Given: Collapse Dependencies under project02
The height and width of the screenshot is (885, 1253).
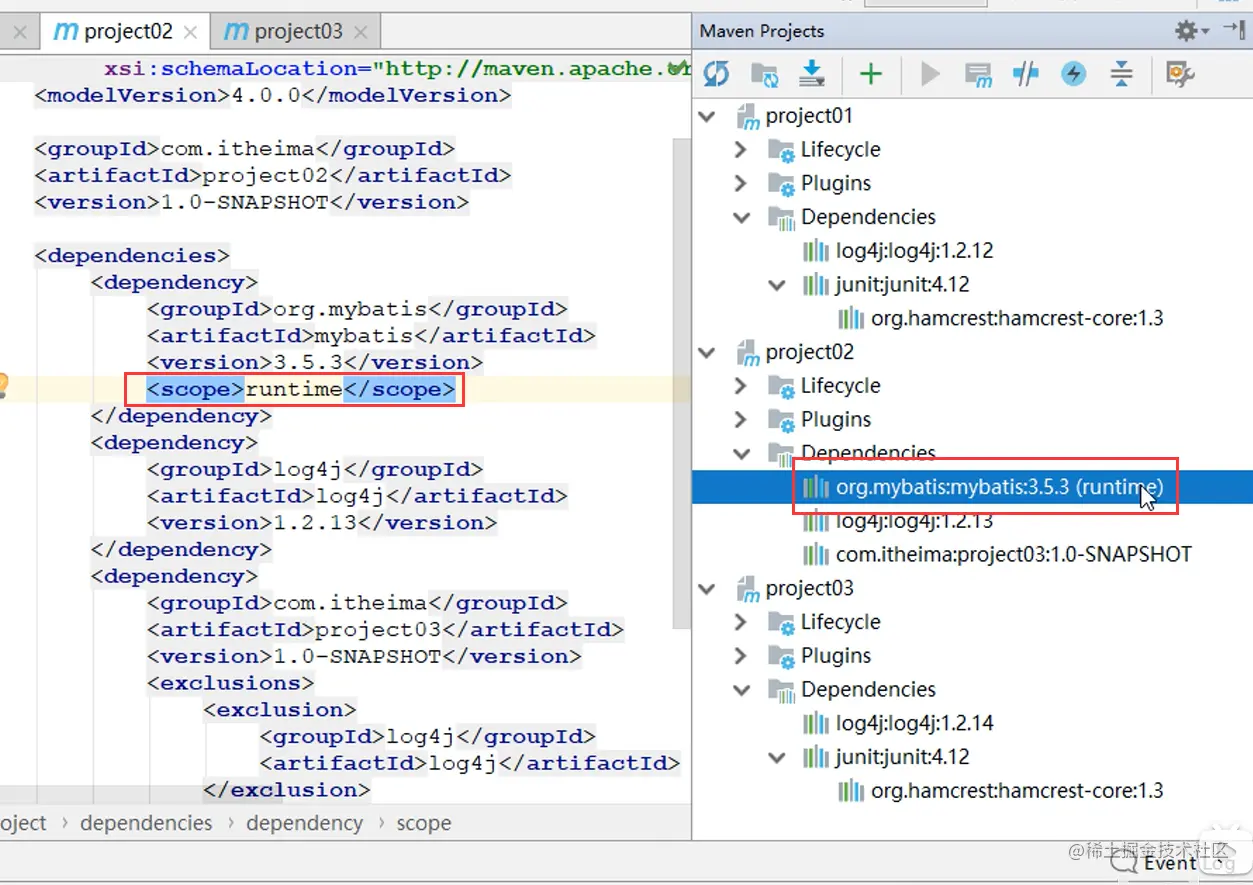Looking at the screenshot, I should 741,453.
